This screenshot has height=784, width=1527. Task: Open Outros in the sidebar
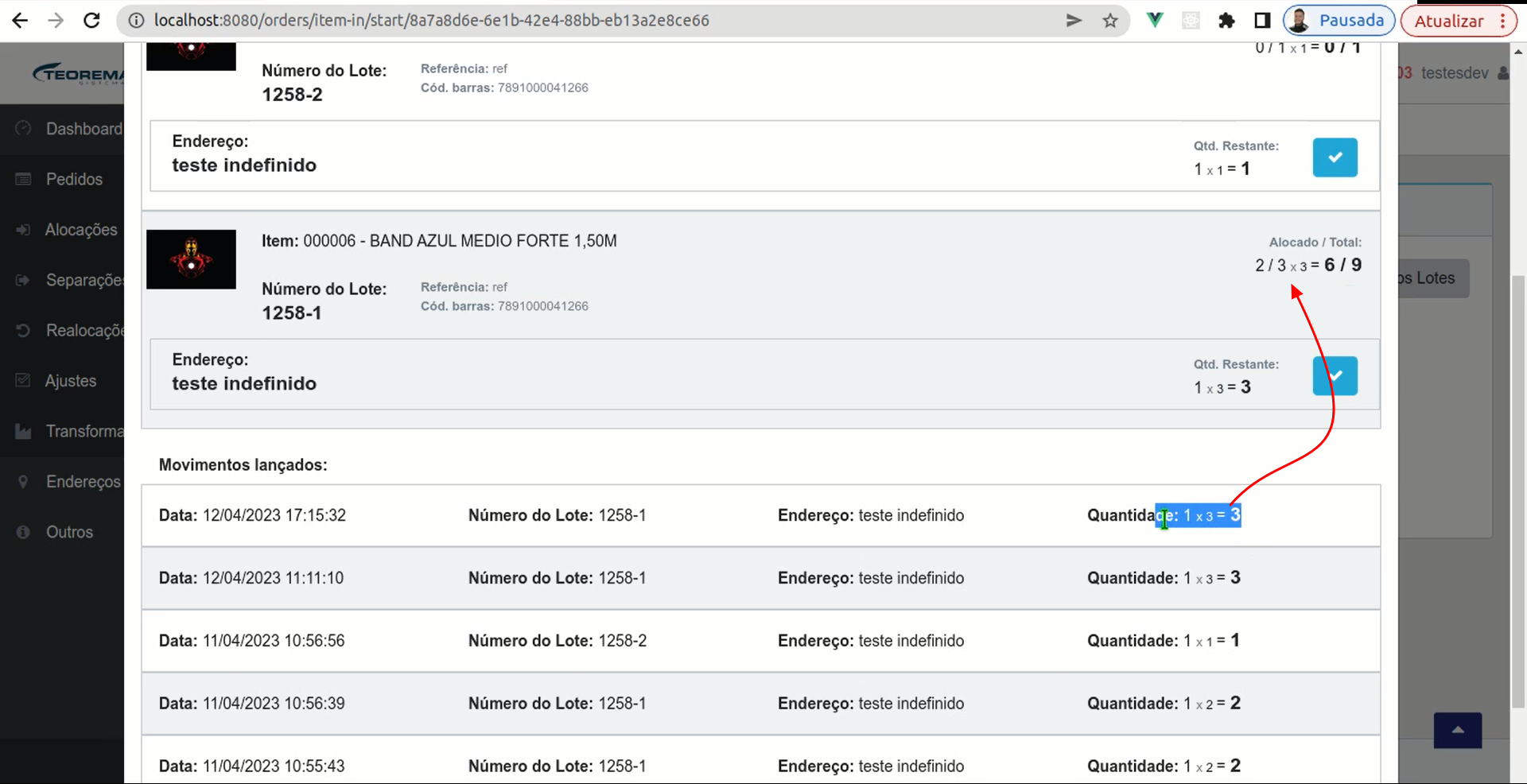coord(69,532)
